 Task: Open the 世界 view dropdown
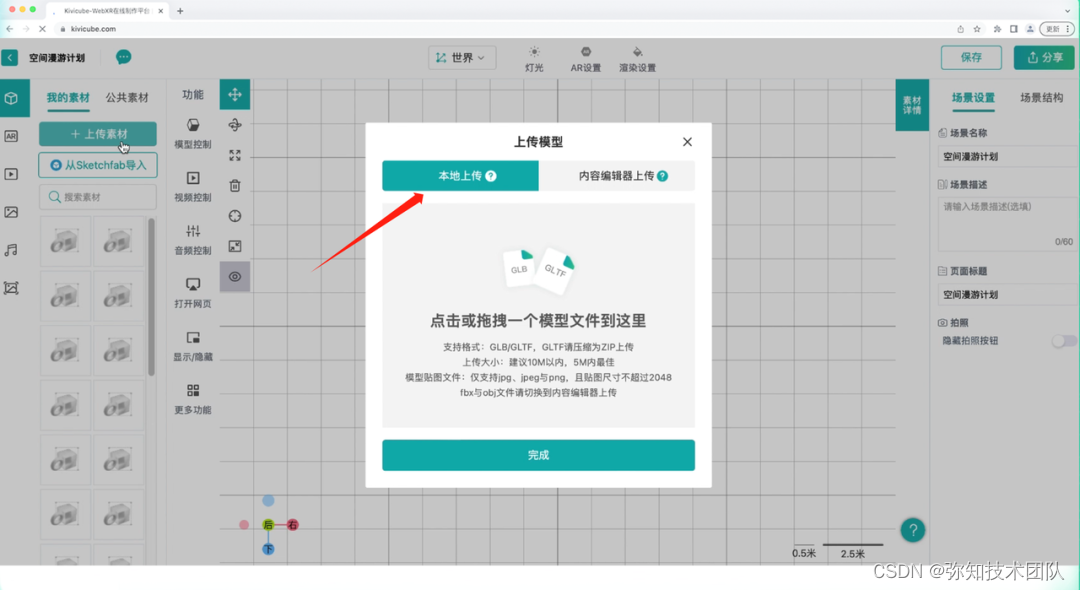(461, 57)
